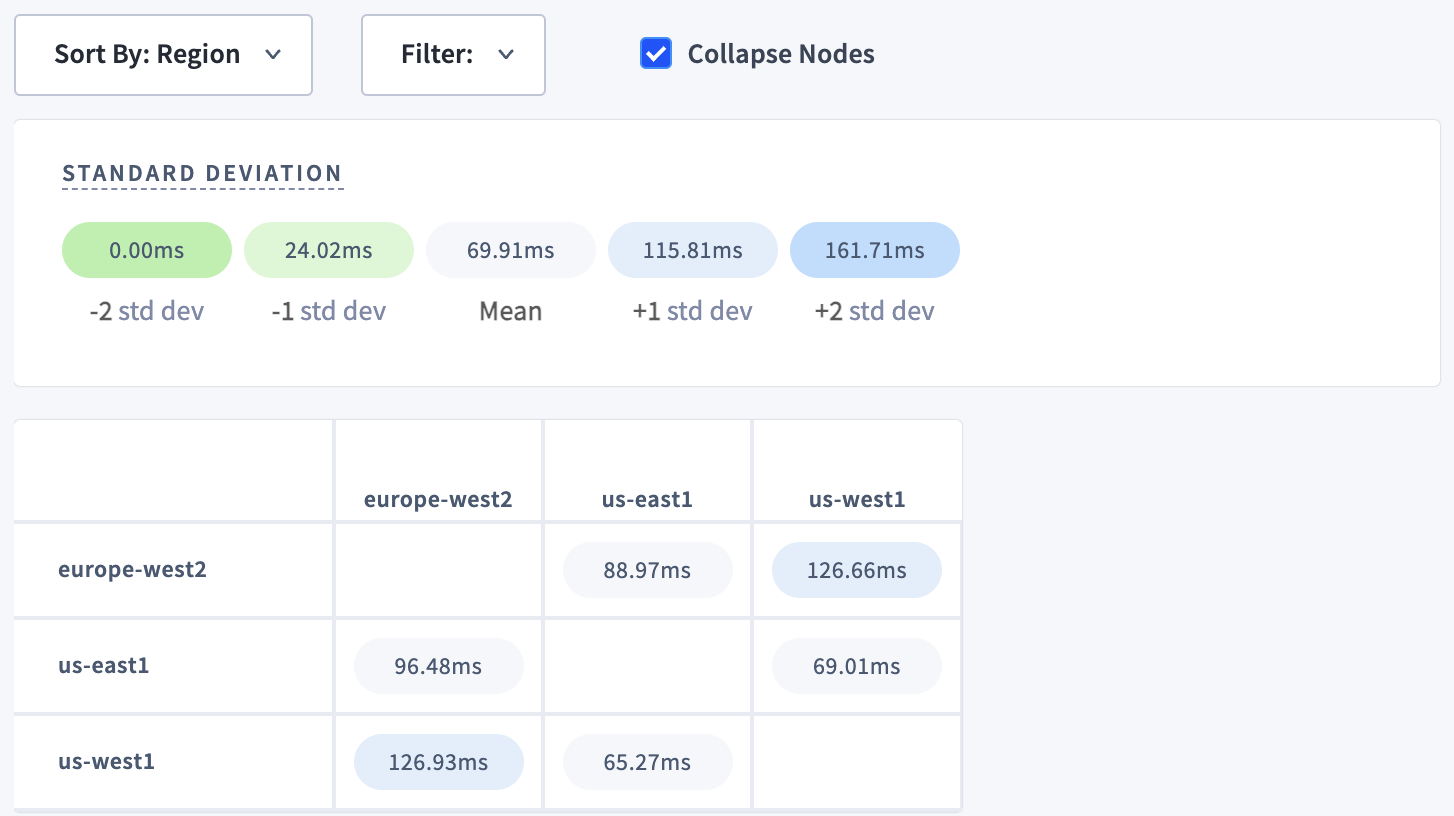Click the 126.93ms blue latency badge
The image size is (1454, 816).
(438, 761)
